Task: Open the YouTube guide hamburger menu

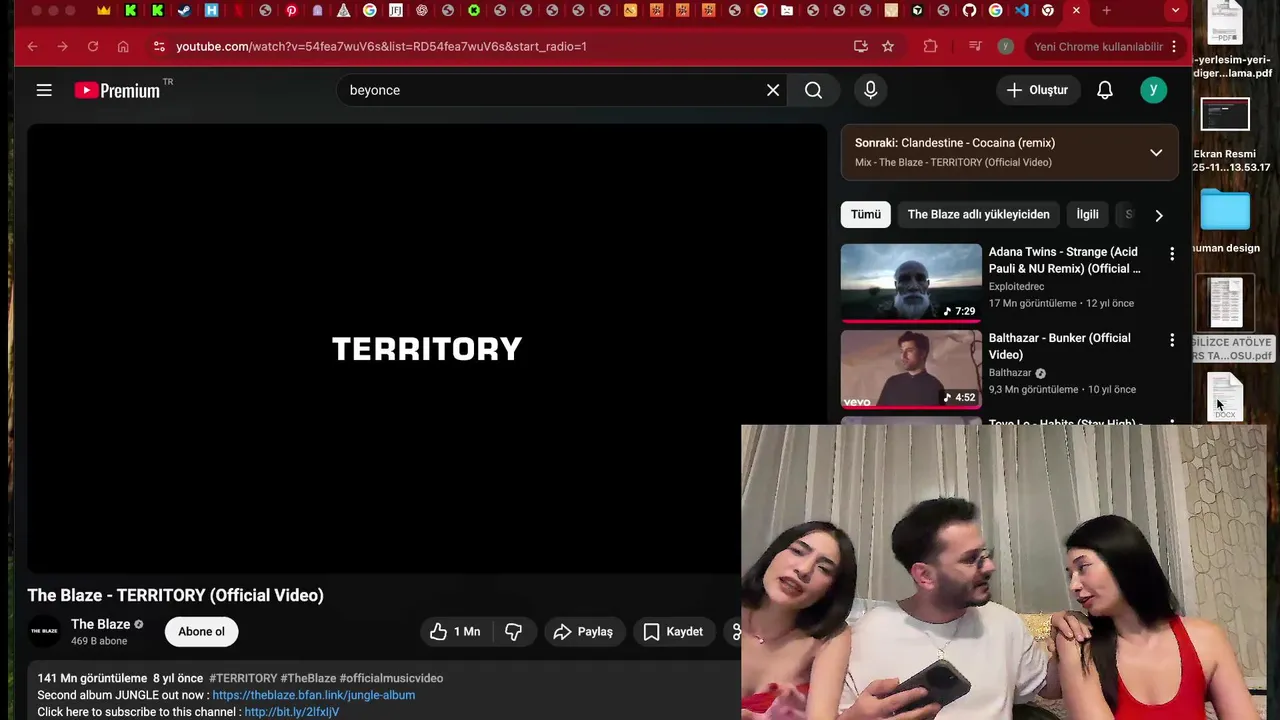Action: click(44, 90)
